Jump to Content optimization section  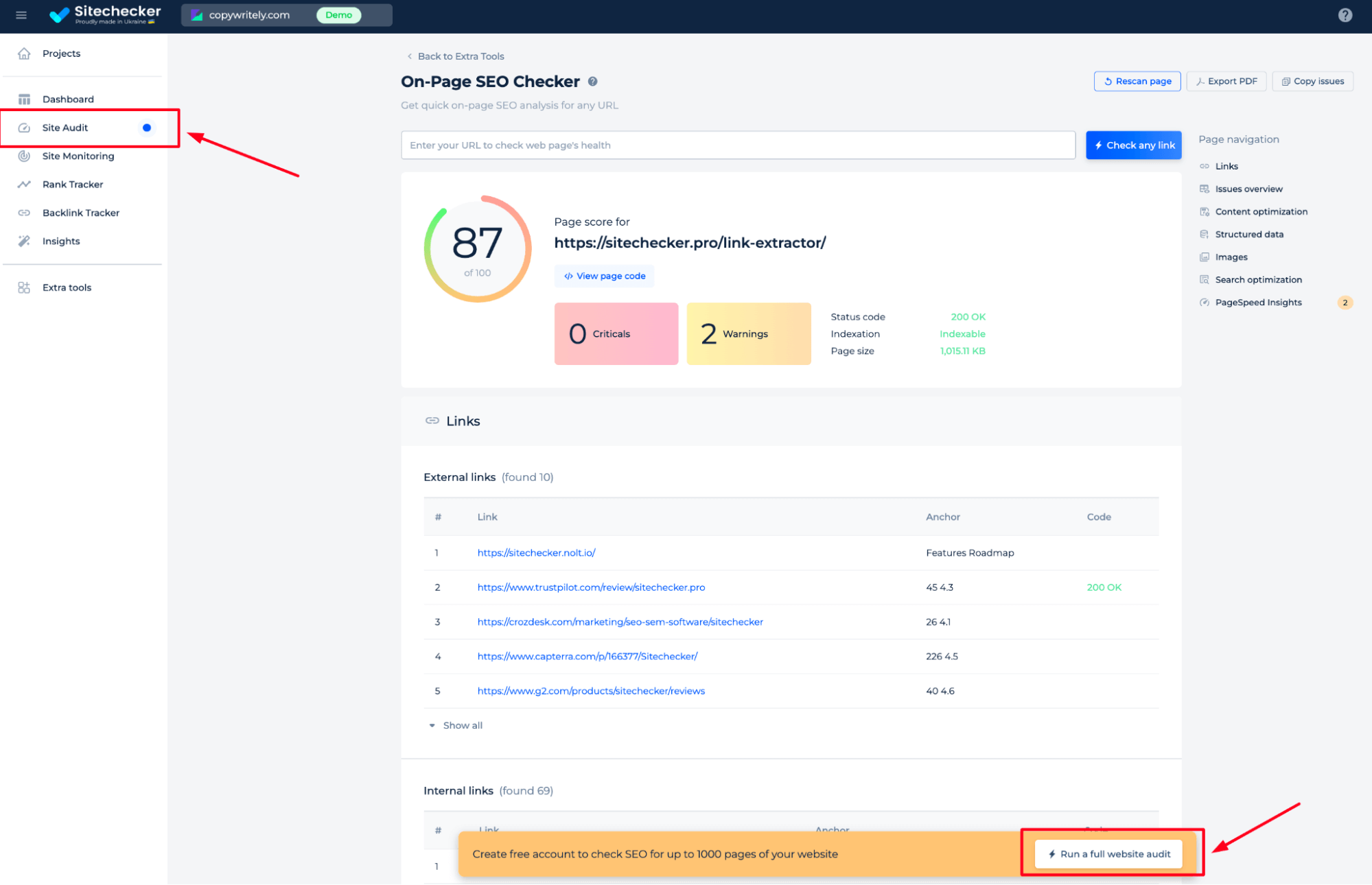pyautogui.click(x=1261, y=211)
